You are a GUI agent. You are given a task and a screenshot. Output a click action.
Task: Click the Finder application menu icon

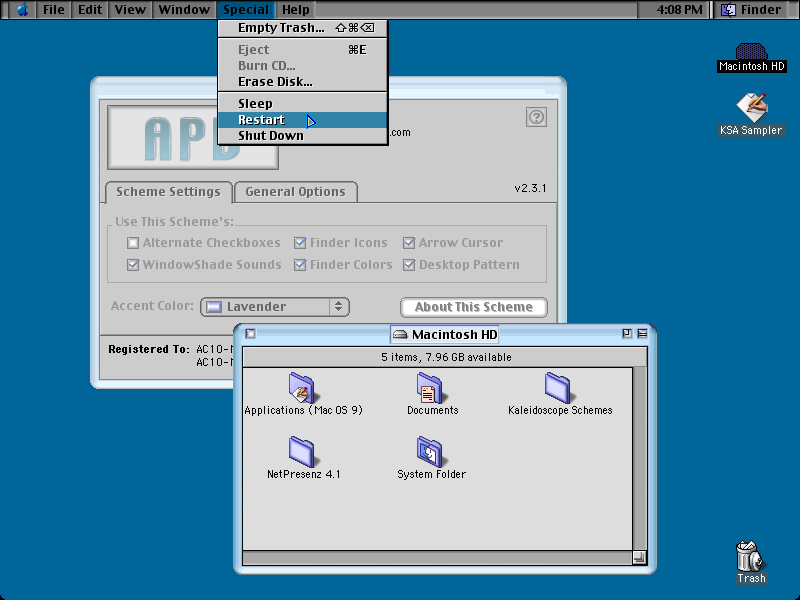(729, 10)
